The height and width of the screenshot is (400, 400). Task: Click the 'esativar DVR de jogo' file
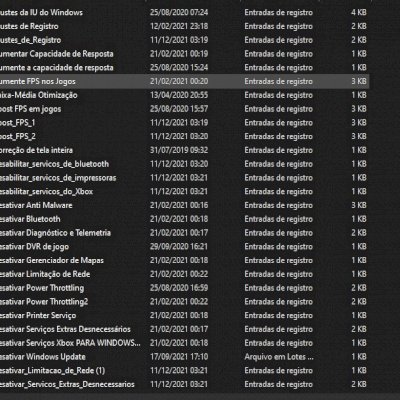click(35, 247)
